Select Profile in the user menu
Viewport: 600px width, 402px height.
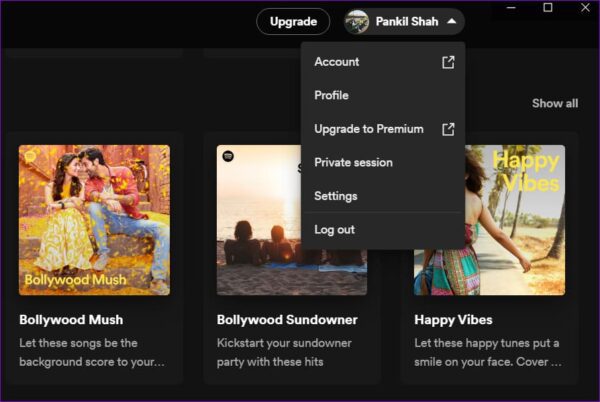[x=331, y=95]
